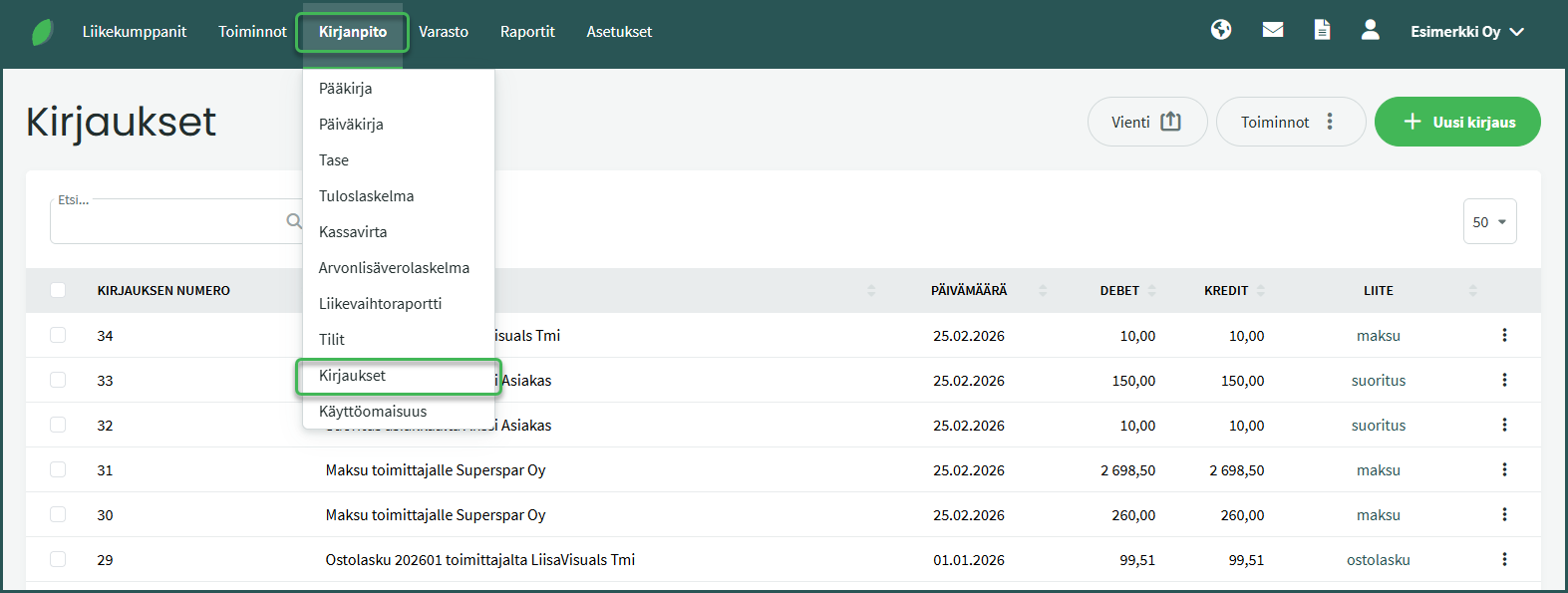Image resolution: width=1568 pixels, height=593 pixels.
Task: Open the globe language icon
Action: (x=1221, y=30)
